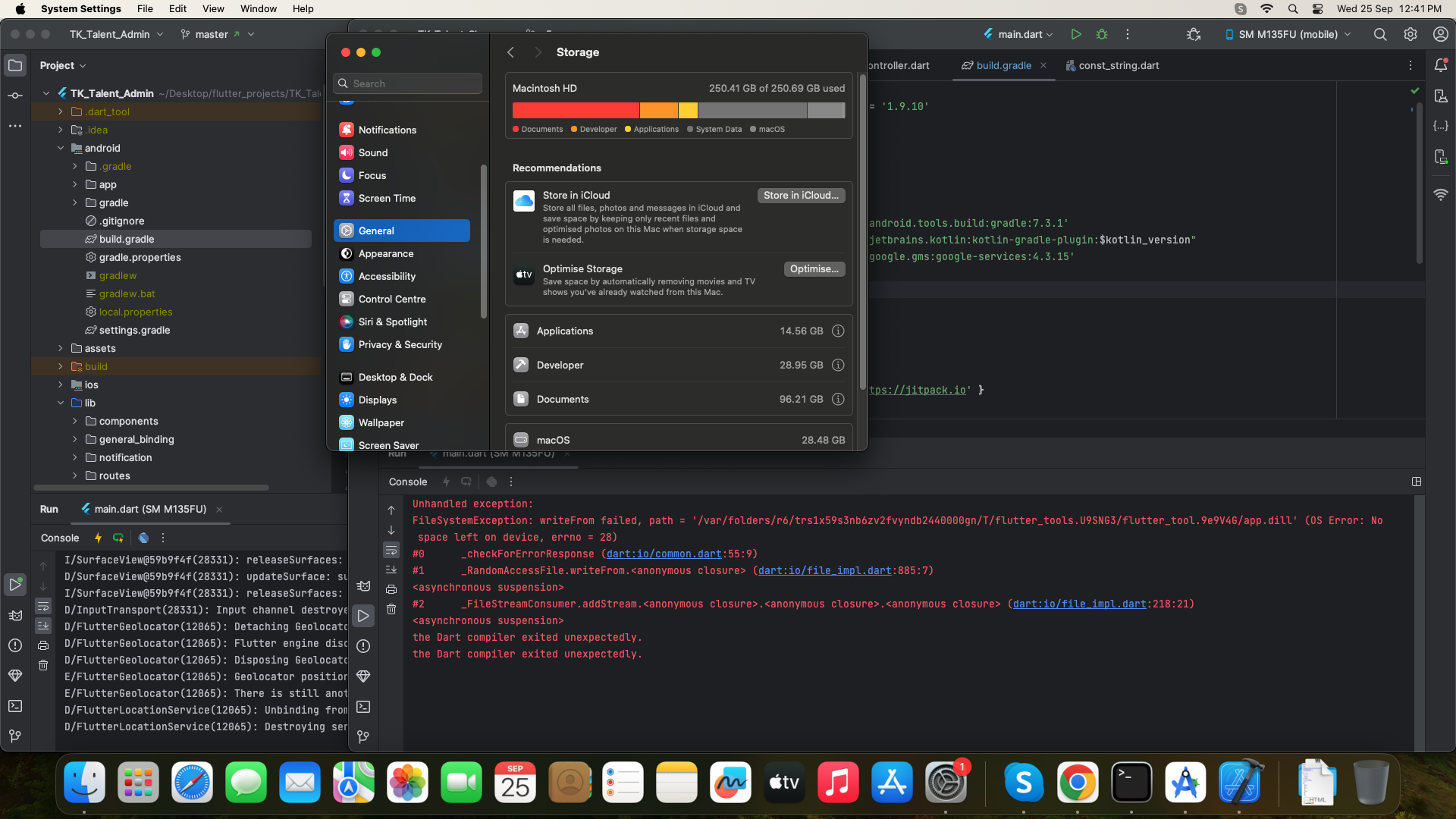This screenshot has width=1456, height=819.
Task: Expand the app folder under android
Action: pyautogui.click(x=75, y=184)
